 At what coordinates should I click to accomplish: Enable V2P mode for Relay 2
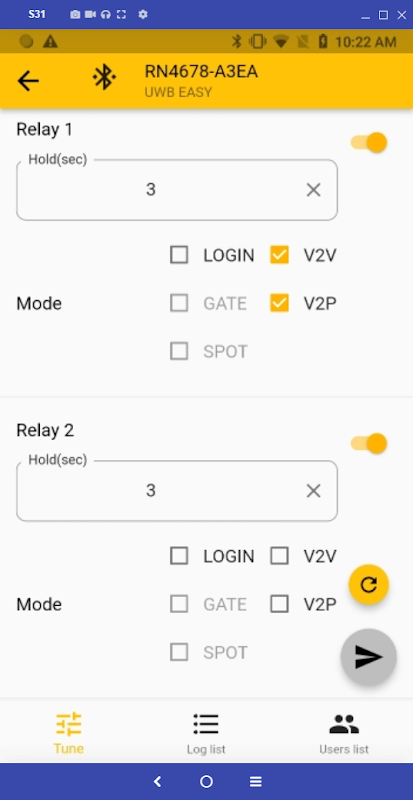[x=279, y=604]
